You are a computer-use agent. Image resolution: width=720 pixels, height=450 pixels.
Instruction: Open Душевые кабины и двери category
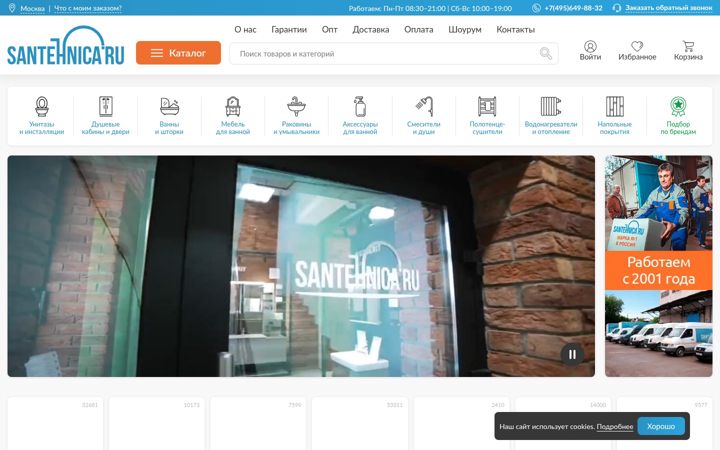pos(106,116)
